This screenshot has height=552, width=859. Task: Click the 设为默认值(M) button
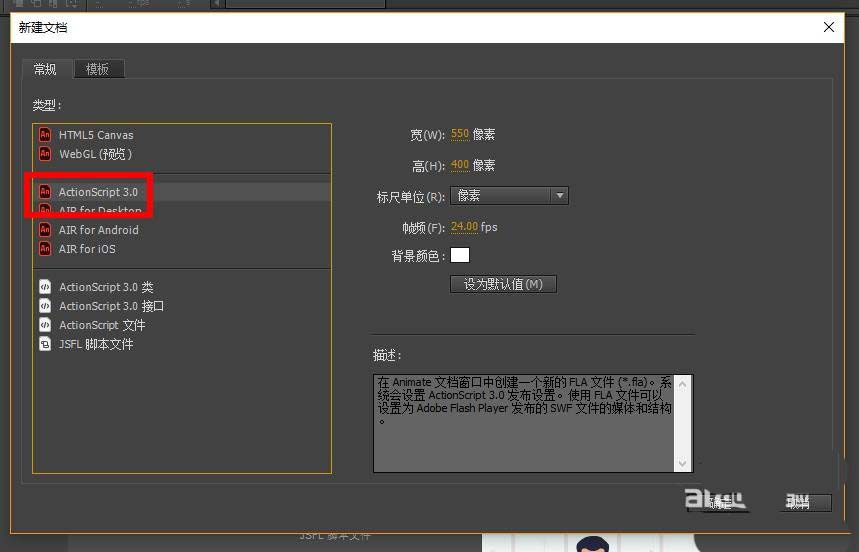tap(503, 284)
